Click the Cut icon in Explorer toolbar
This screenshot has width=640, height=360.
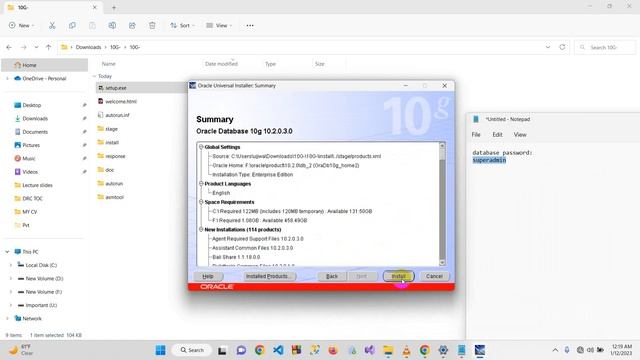(x=52, y=25)
